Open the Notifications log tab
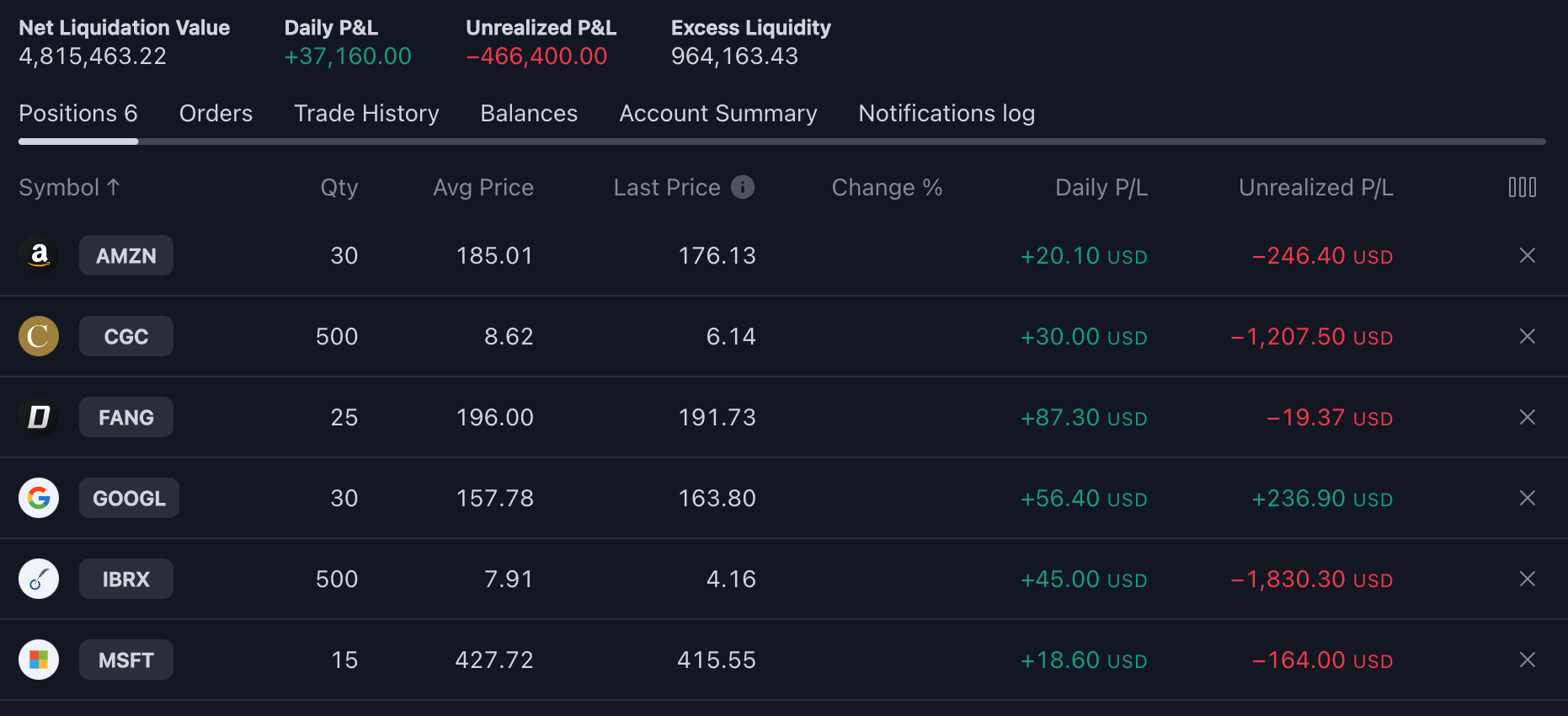Screen dimensions: 1568x716 947,114
